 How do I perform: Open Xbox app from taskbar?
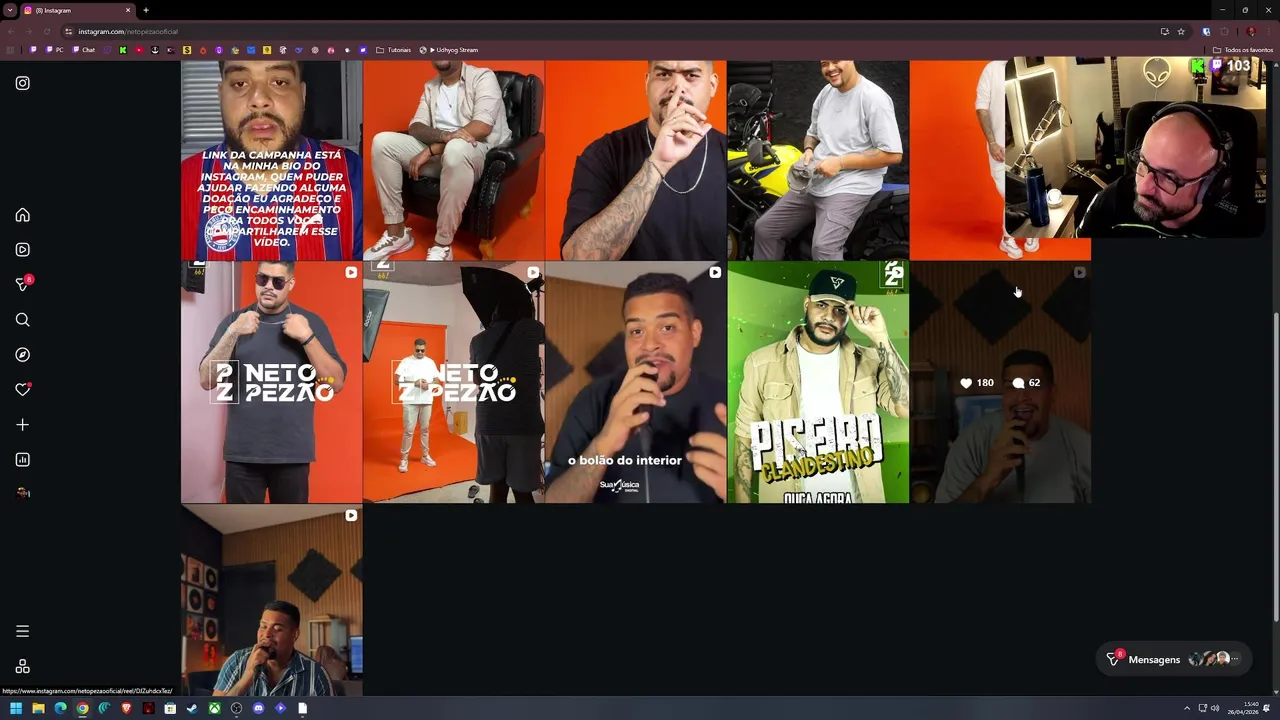point(214,708)
